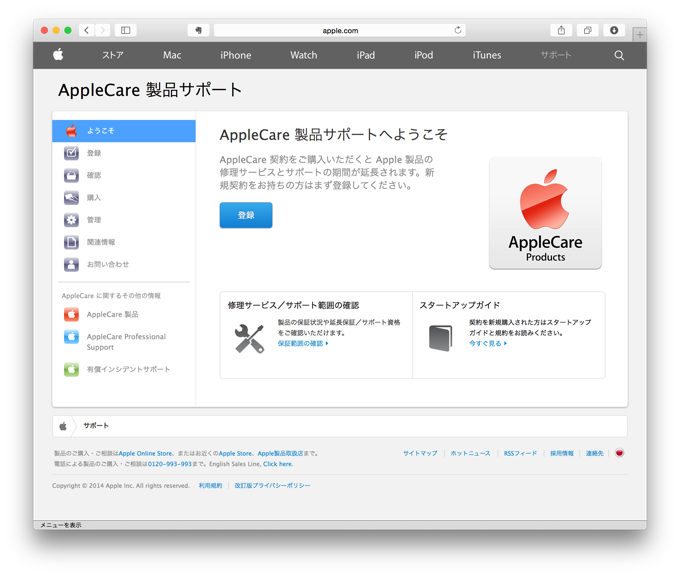Click the blue AppleCare Professional Support icon
This screenshot has width=680, height=577.
pos(72,337)
